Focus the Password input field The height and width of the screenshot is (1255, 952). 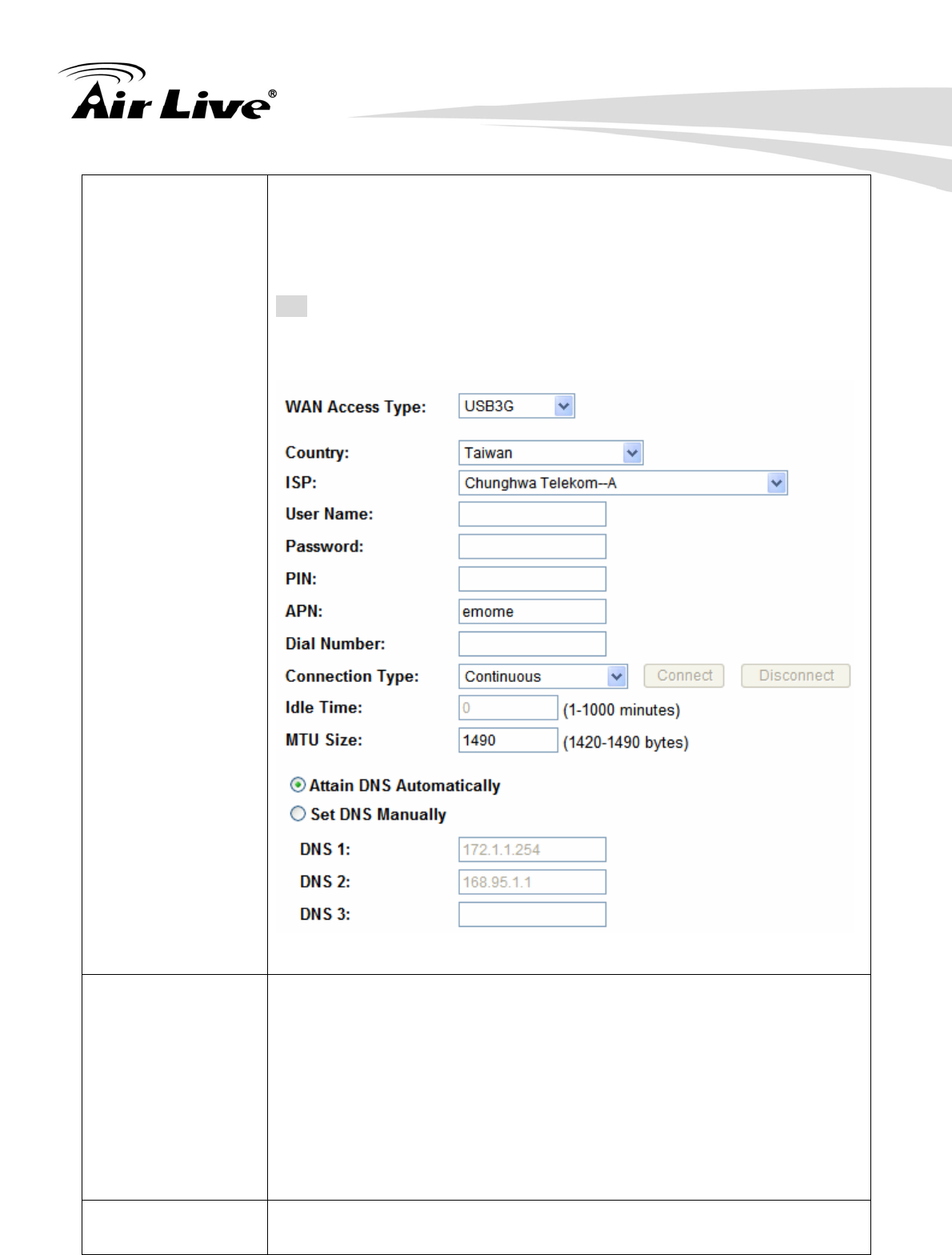coord(532,547)
